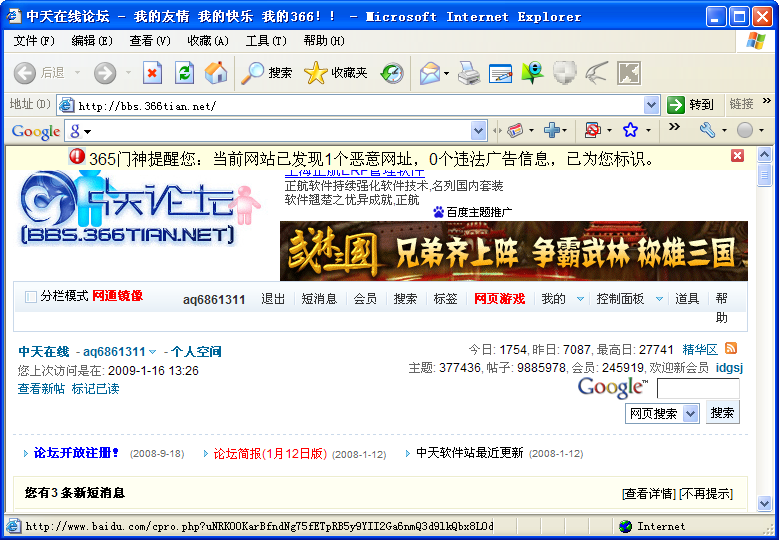Expand the address bar URL dropdown

[651, 105]
